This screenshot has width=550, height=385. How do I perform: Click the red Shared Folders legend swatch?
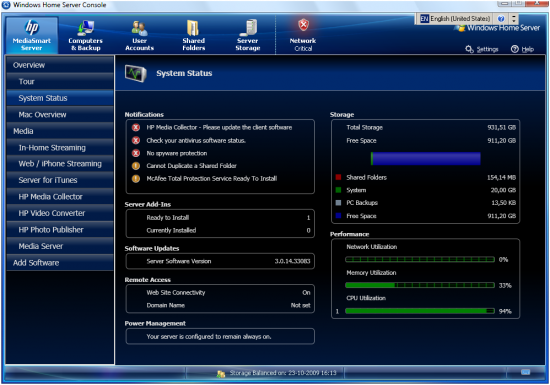pos(338,177)
